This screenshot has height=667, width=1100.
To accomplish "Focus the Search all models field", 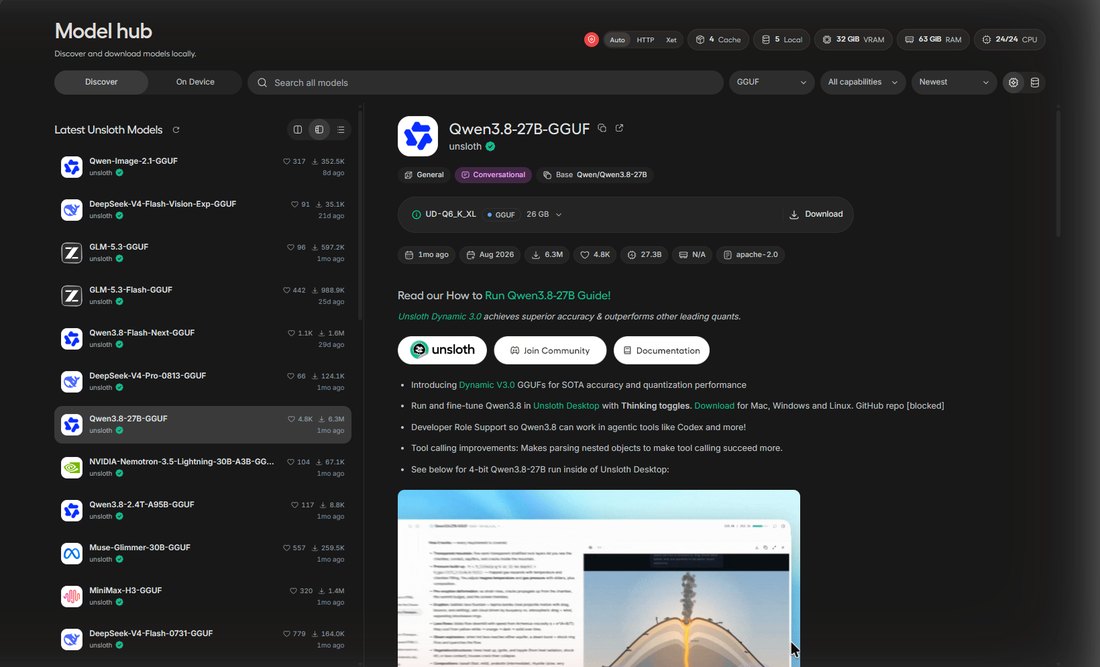I will (x=485, y=83).
